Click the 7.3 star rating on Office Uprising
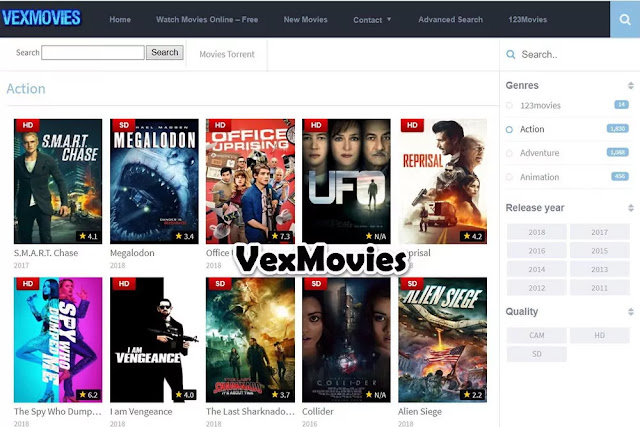This screenshot has width=640, height=427. coord(281,236)
